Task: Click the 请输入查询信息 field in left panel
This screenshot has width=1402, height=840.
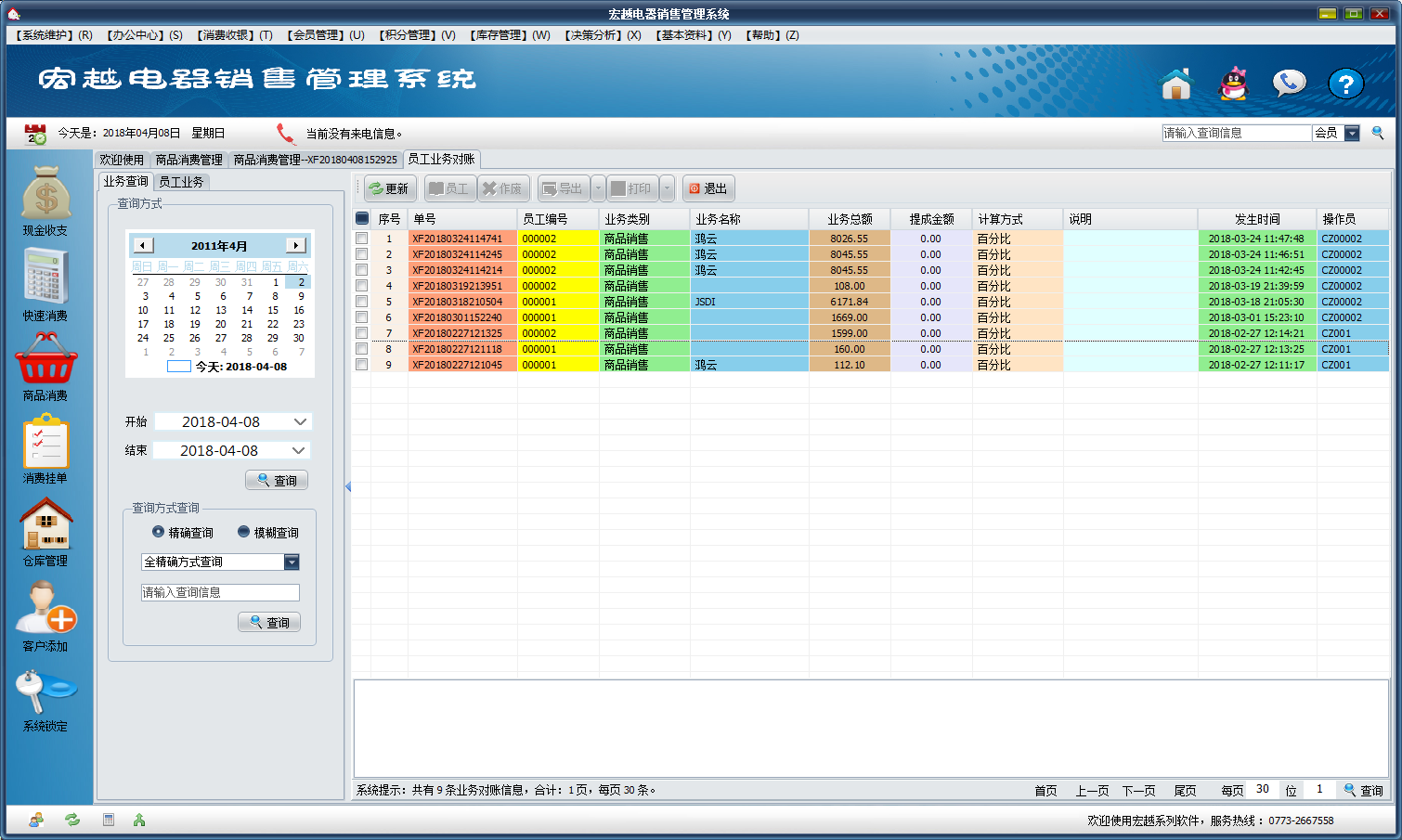Action: tap(220, 592)
